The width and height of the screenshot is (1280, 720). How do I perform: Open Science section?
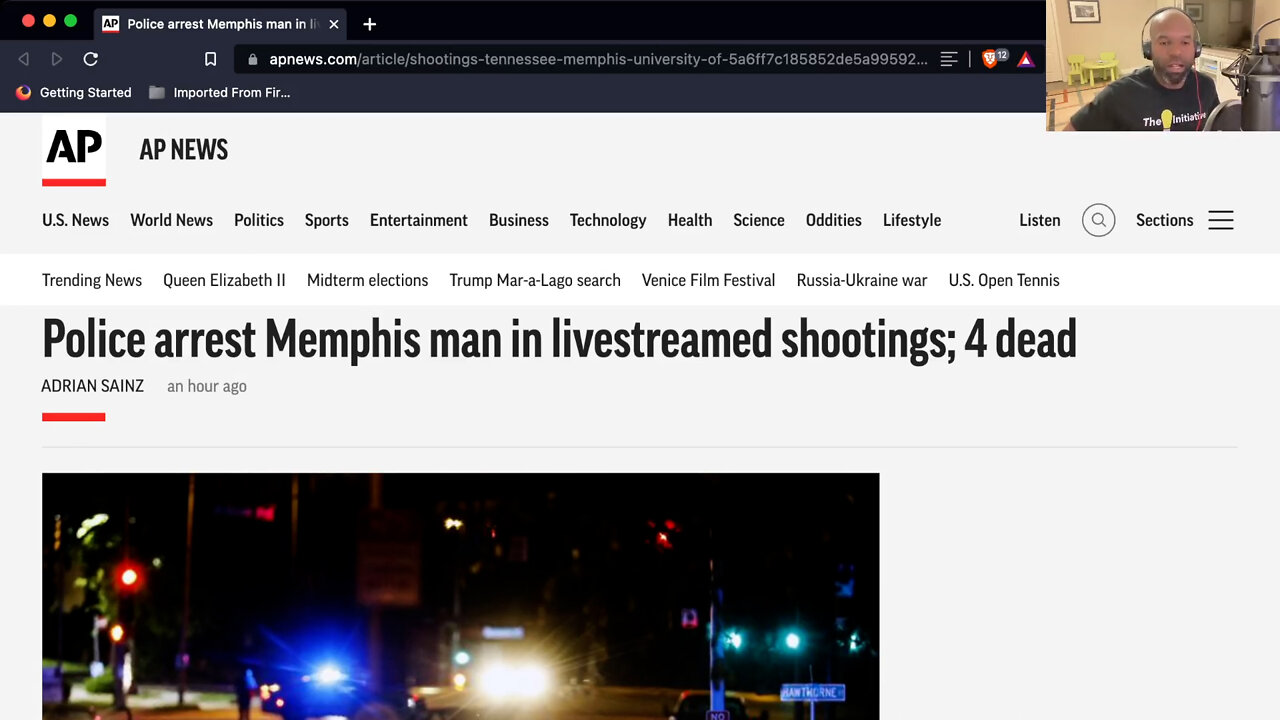pyautogui.click(x=759, y=220)
